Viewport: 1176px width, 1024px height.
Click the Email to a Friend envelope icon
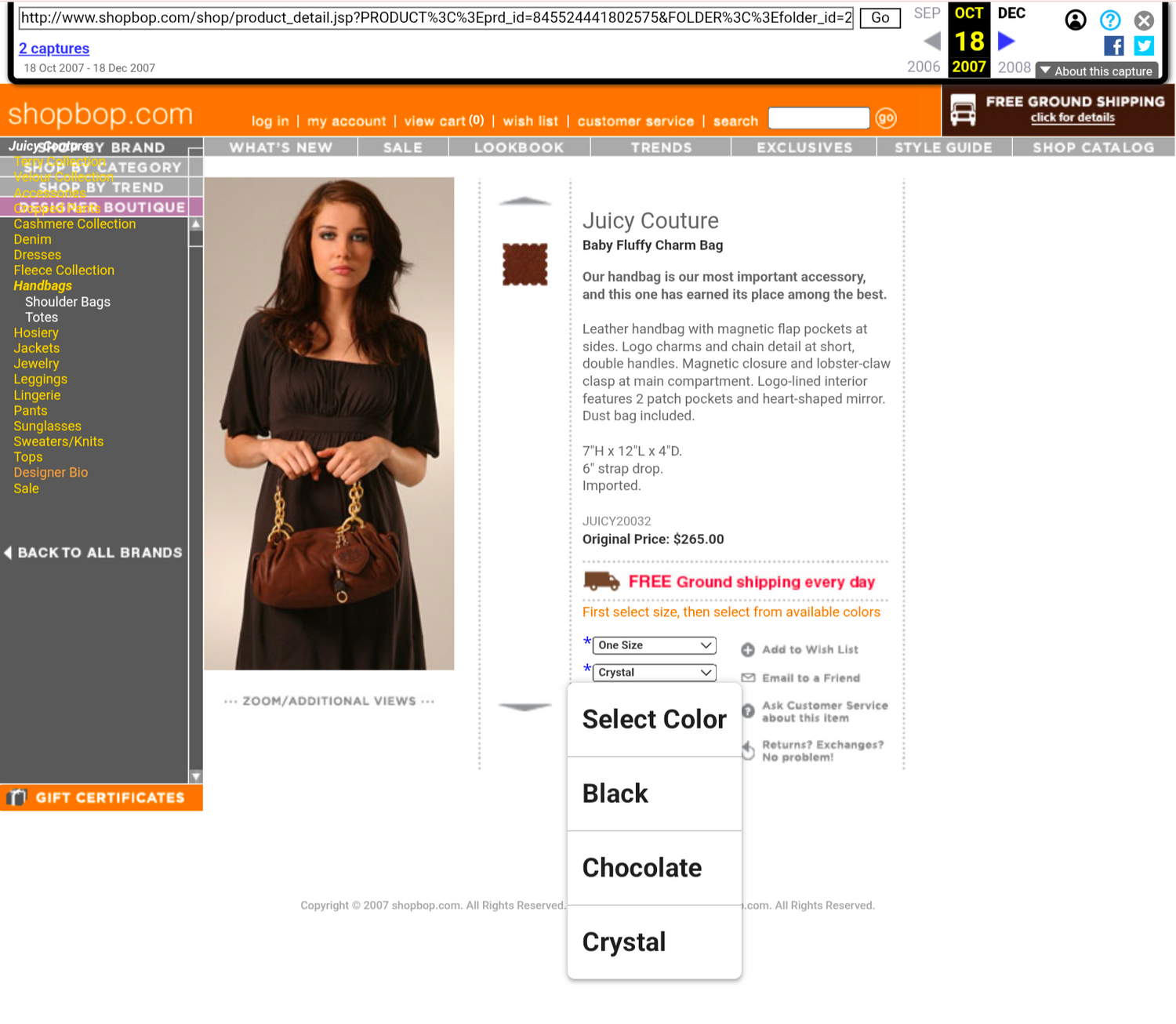(x=748, y=678)
